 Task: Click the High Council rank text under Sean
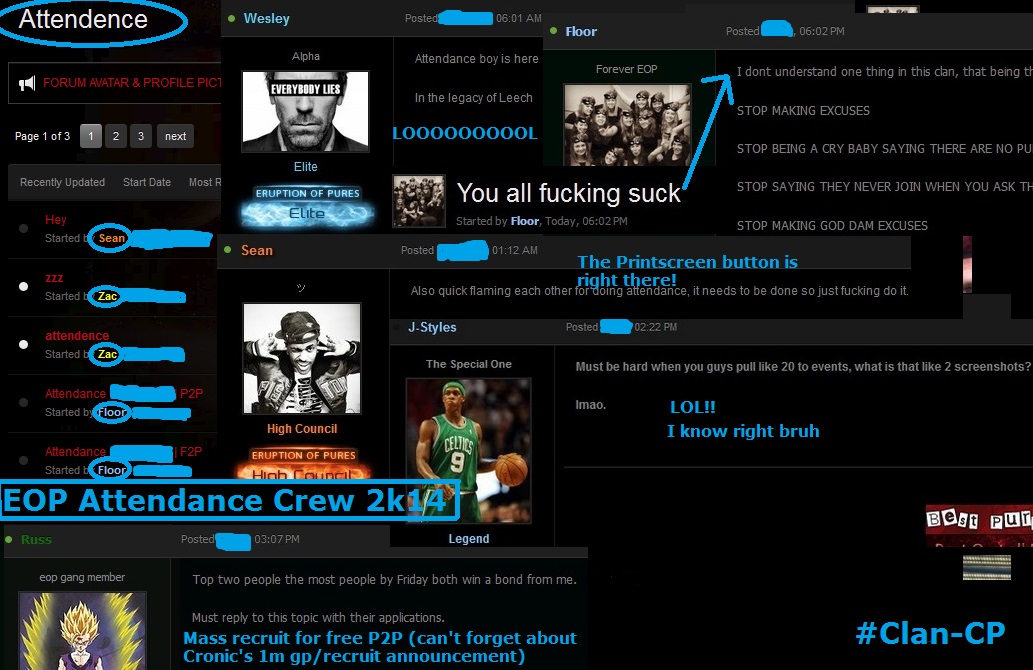(x=302, y=429)
